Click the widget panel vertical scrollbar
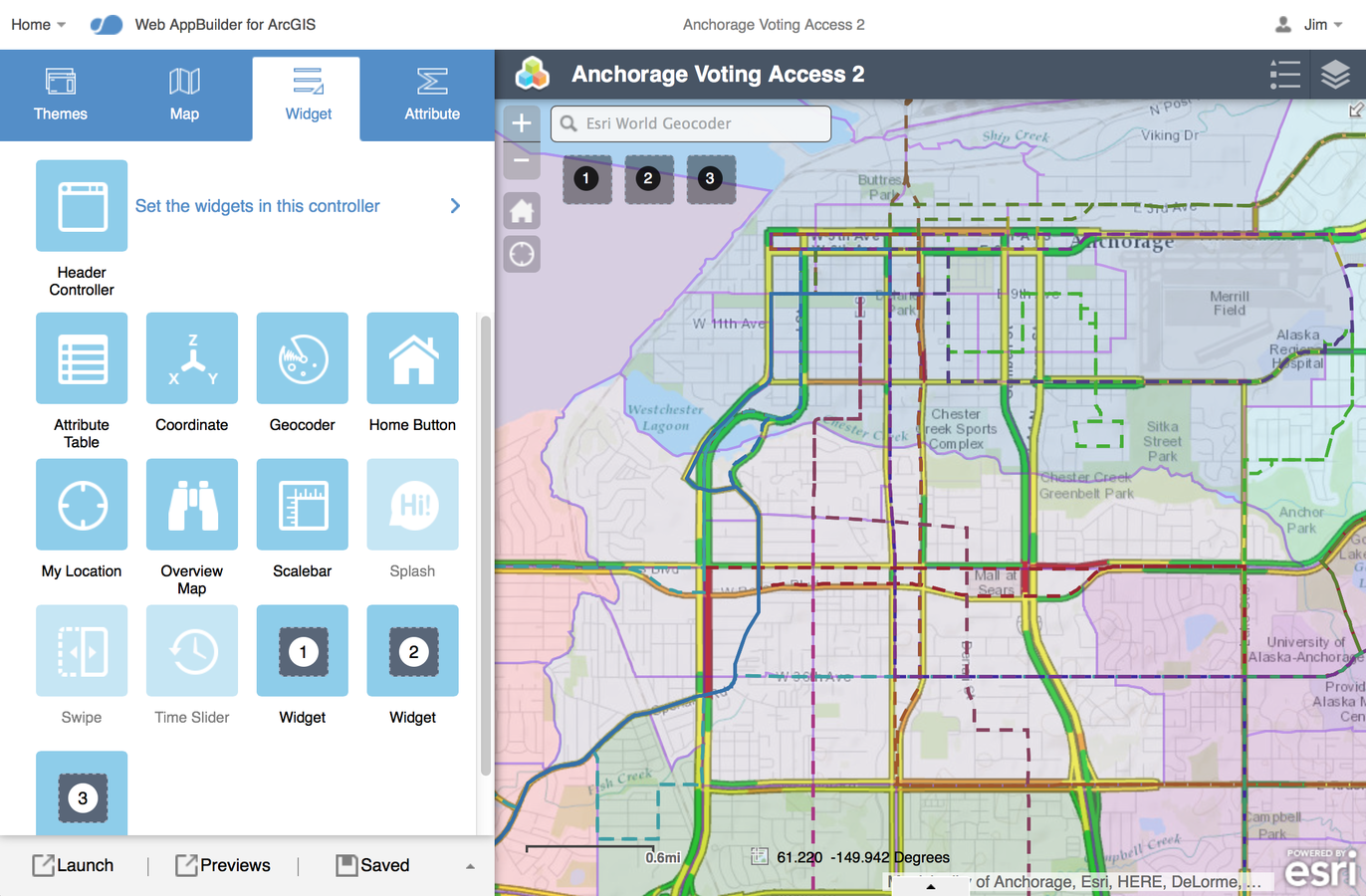1366x896 pixels. (x=486, y=545)
